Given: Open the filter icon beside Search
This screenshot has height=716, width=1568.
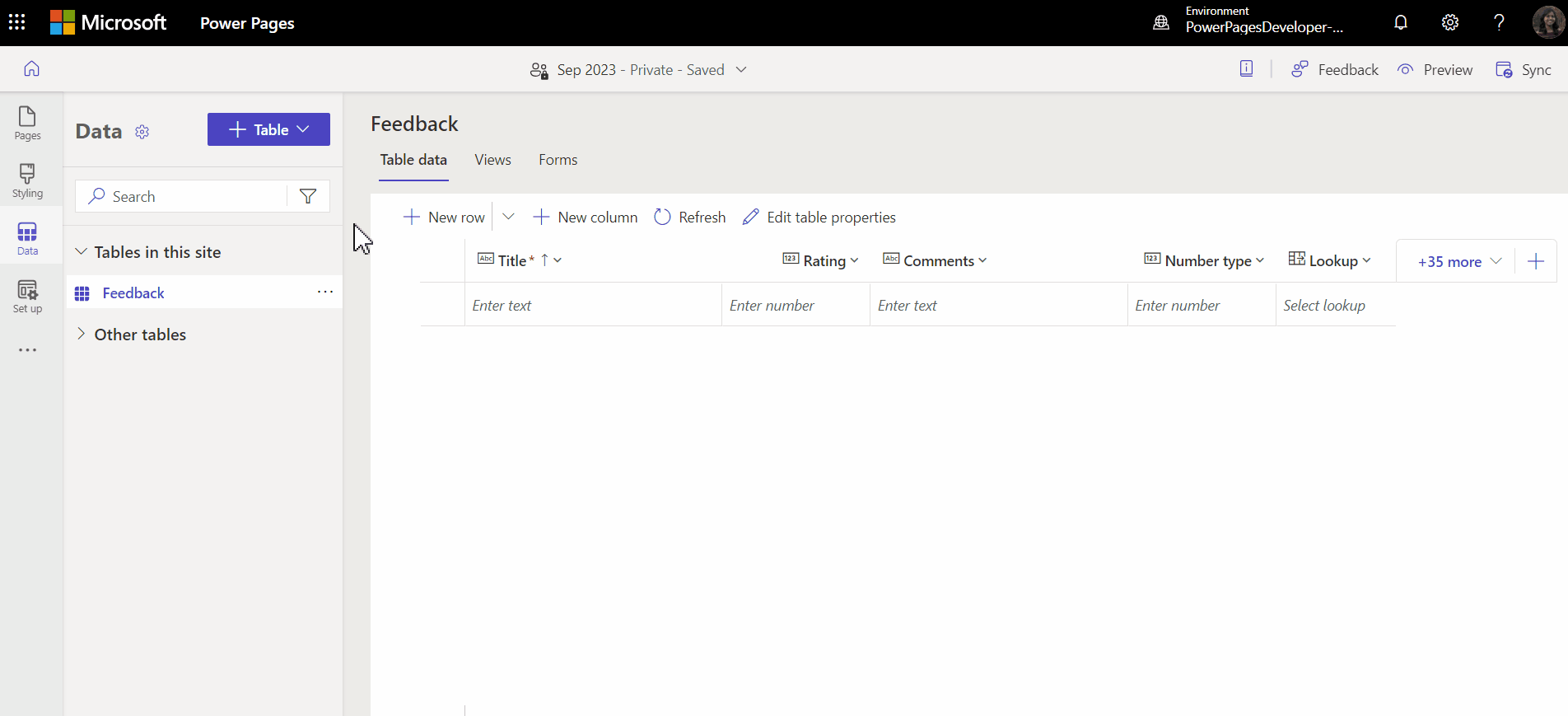Looking at the screenshot, I should click(x=308, y=196).
